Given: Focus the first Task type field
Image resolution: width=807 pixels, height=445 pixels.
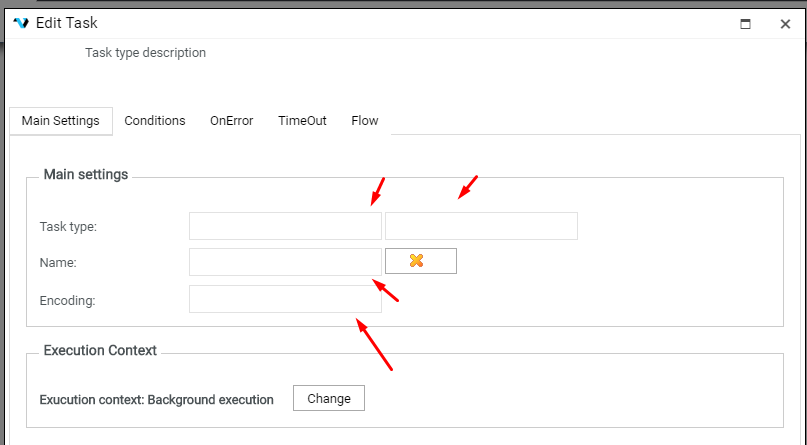Looking at the screenshot, I should 285,226.
